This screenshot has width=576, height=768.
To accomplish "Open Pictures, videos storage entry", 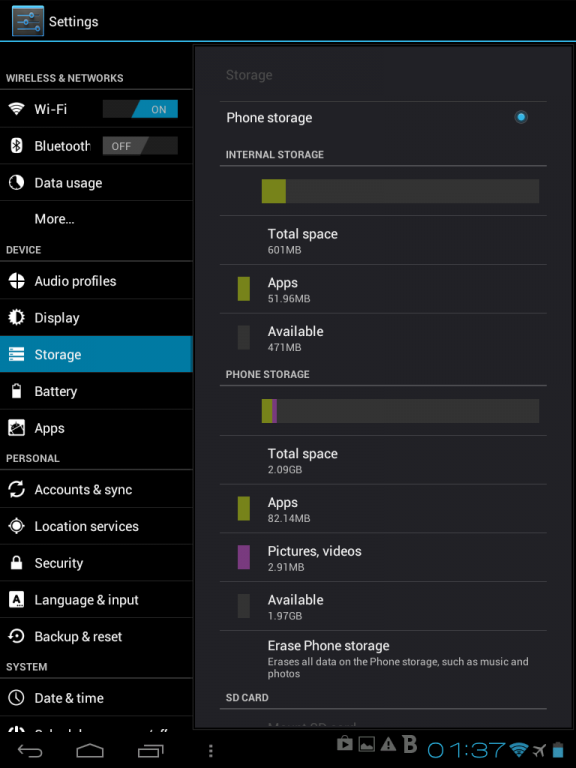I will tap(383, 557).
